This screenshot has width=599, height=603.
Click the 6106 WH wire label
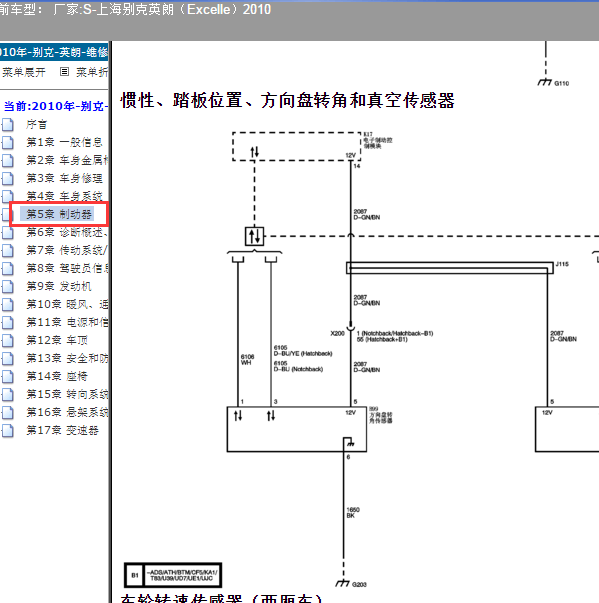[x=247, y=360]
